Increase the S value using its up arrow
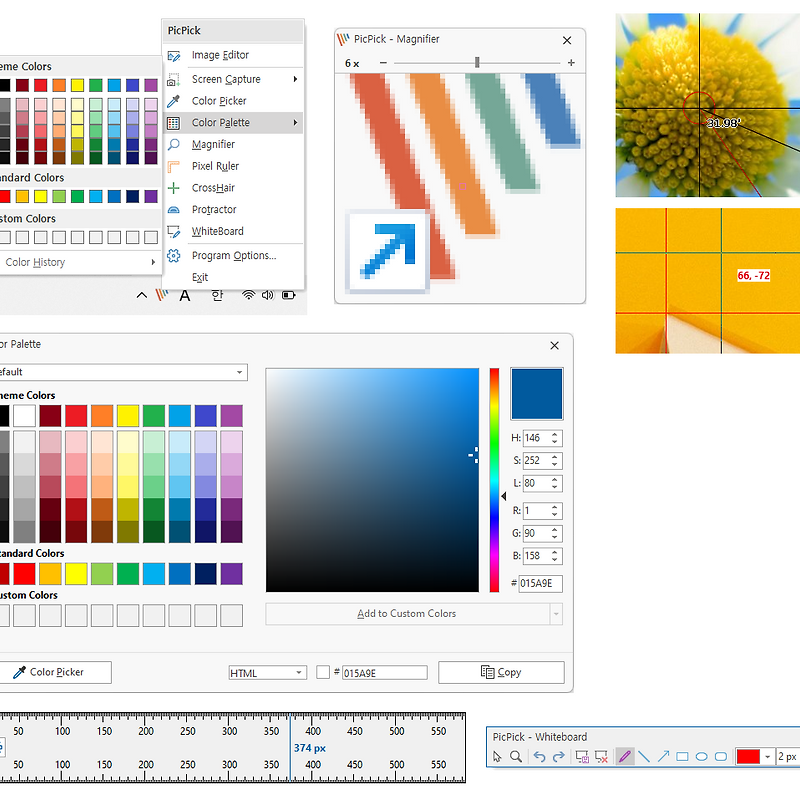800x800 pixels. point(555,457)
